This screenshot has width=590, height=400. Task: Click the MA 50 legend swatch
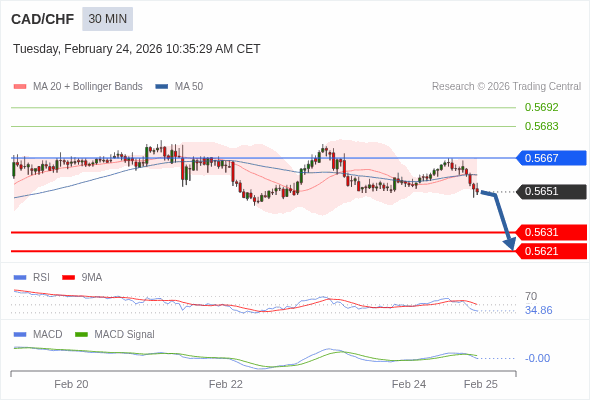pyautogui.click(x=162, y=87)
